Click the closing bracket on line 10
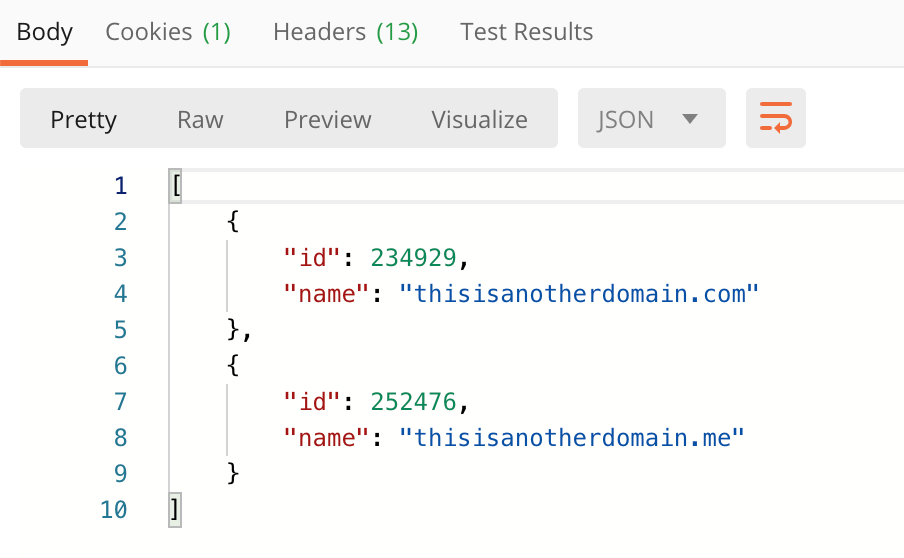 175,510
